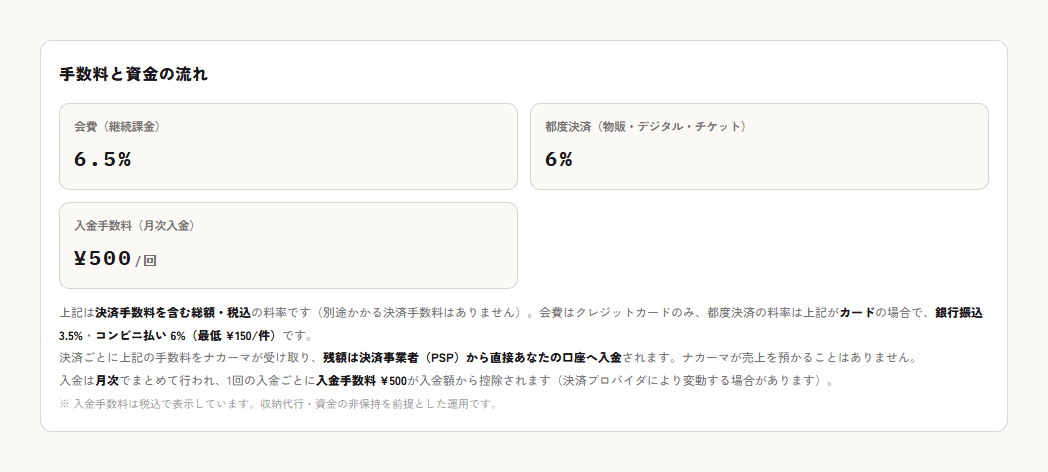
Task: Click 残額は決済事業者（PSP）から直接あなたの口座へ入金 text
Action: coord(473,358)
